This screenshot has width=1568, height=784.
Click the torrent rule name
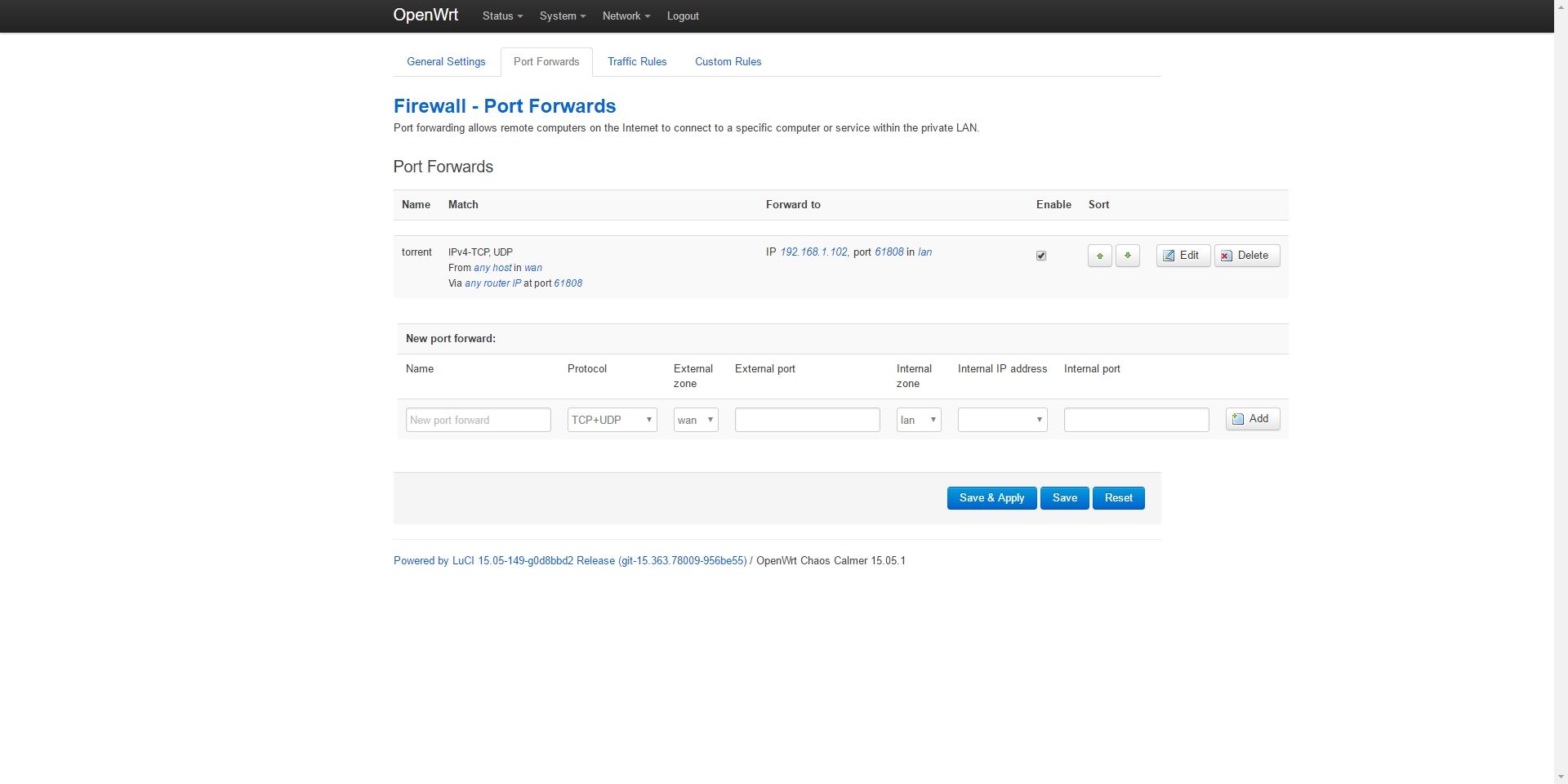pyautogui.click(x=416, y=252)
